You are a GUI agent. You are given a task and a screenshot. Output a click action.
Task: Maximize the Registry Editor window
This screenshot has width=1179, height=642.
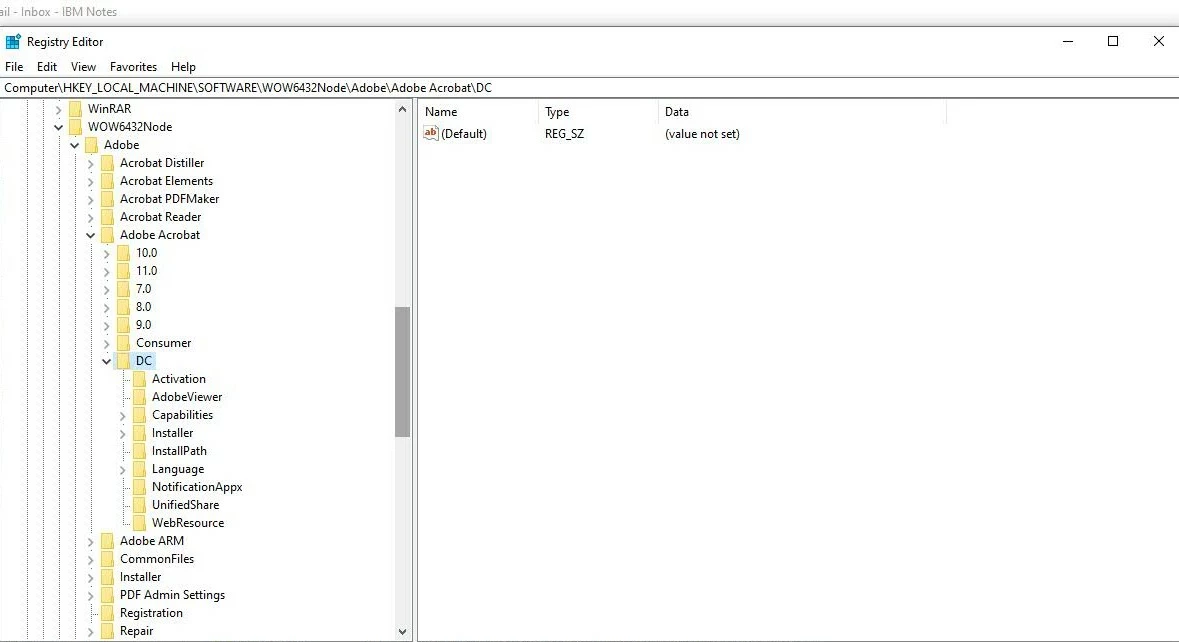(x=1113, y=41)
